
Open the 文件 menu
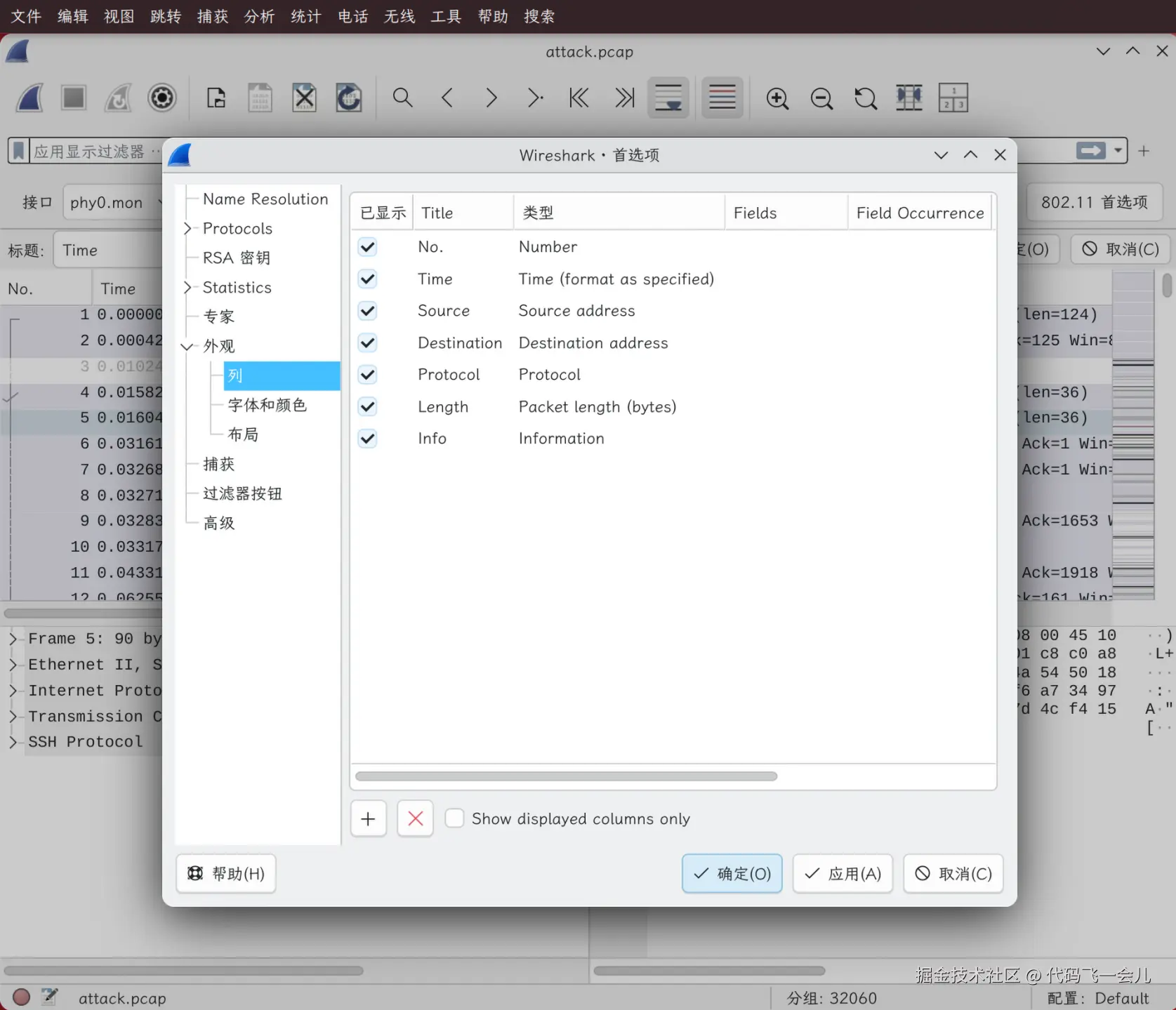coord(27,16)
